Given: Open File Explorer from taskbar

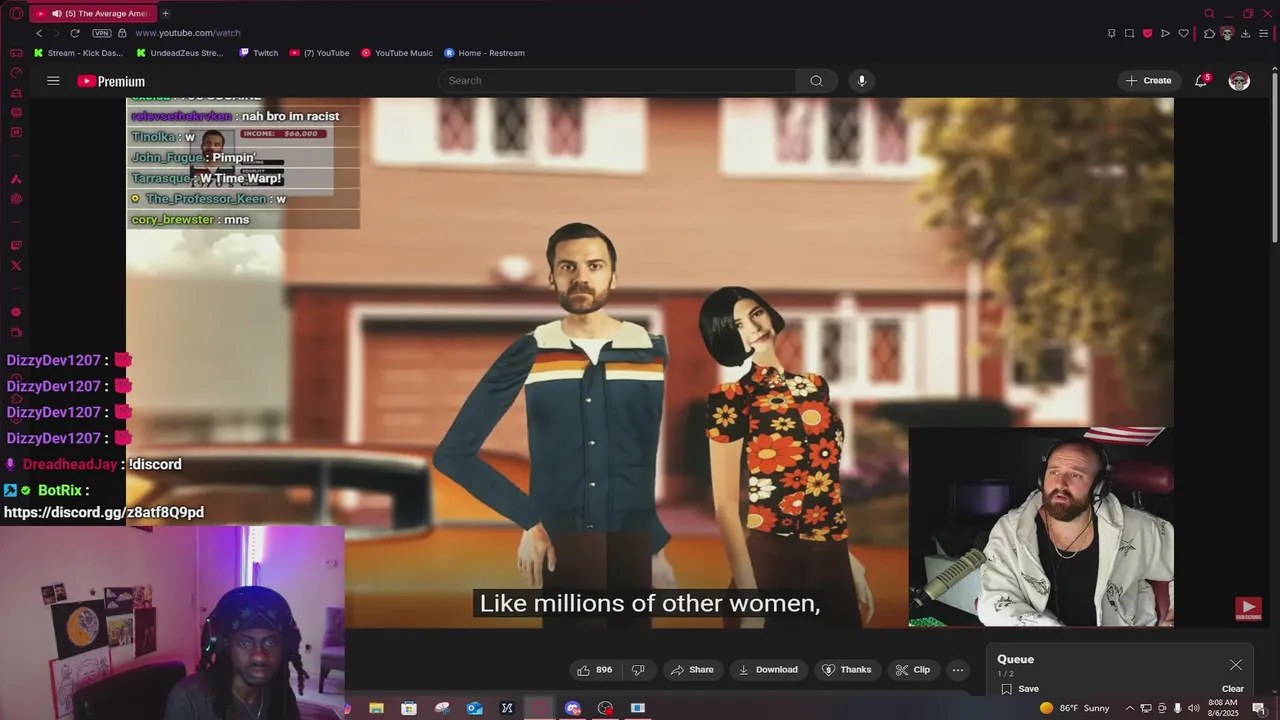Looking at the screenshot, I should (376, 708).
